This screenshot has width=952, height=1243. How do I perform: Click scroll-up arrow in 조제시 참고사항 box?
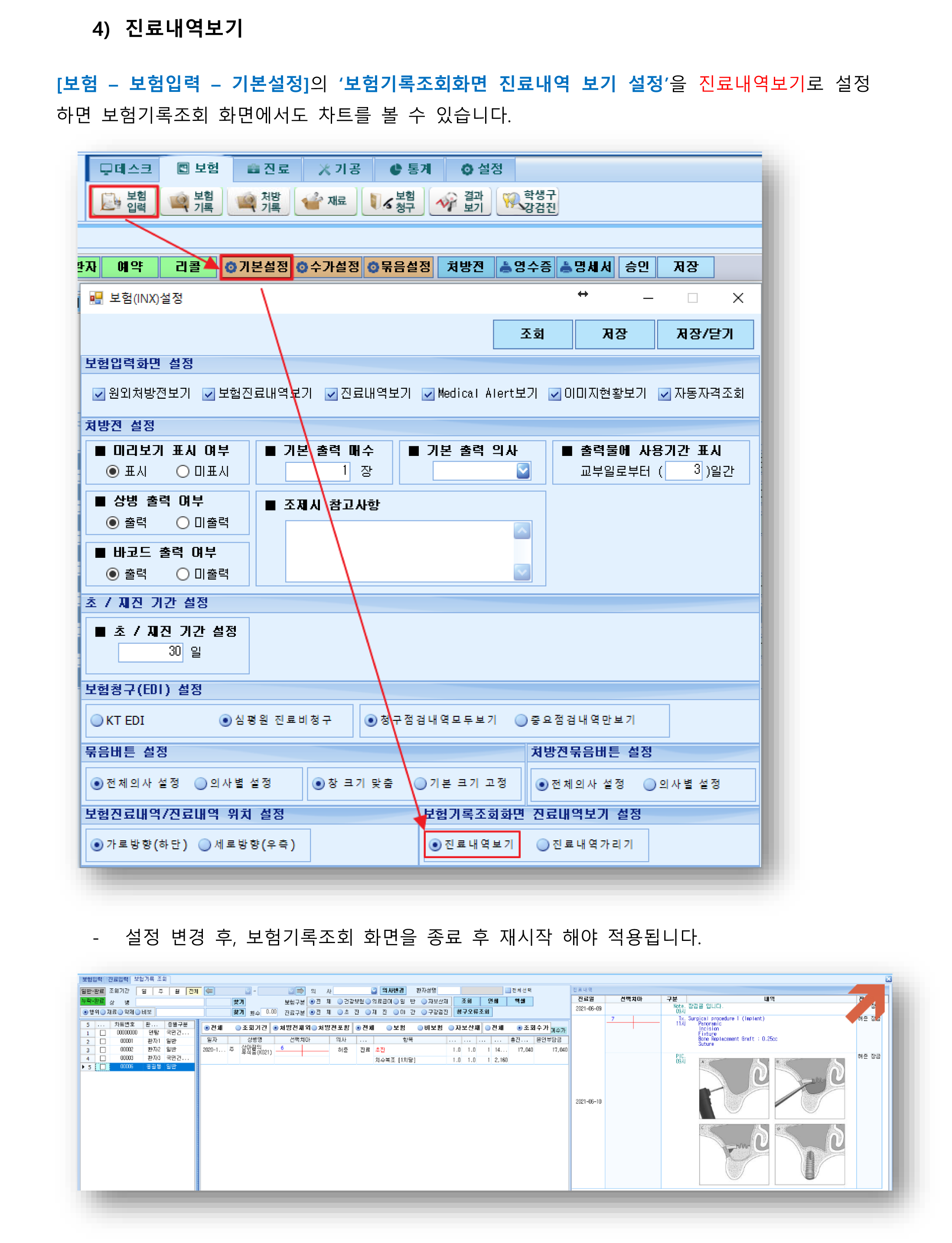[522, 531]
